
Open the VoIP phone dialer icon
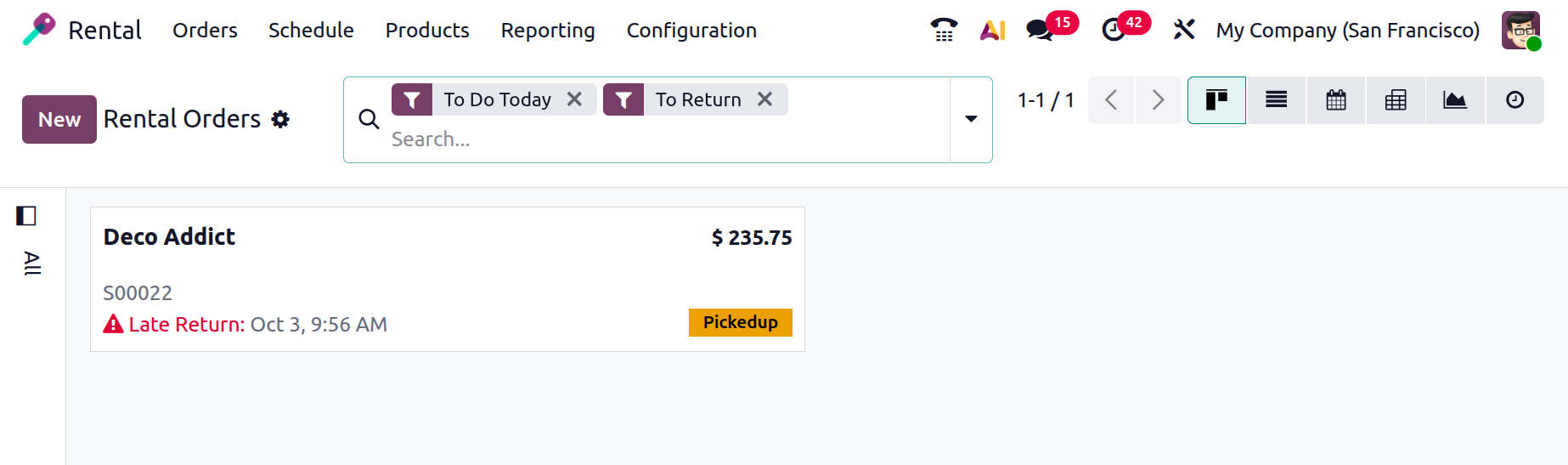click(944, 30)
